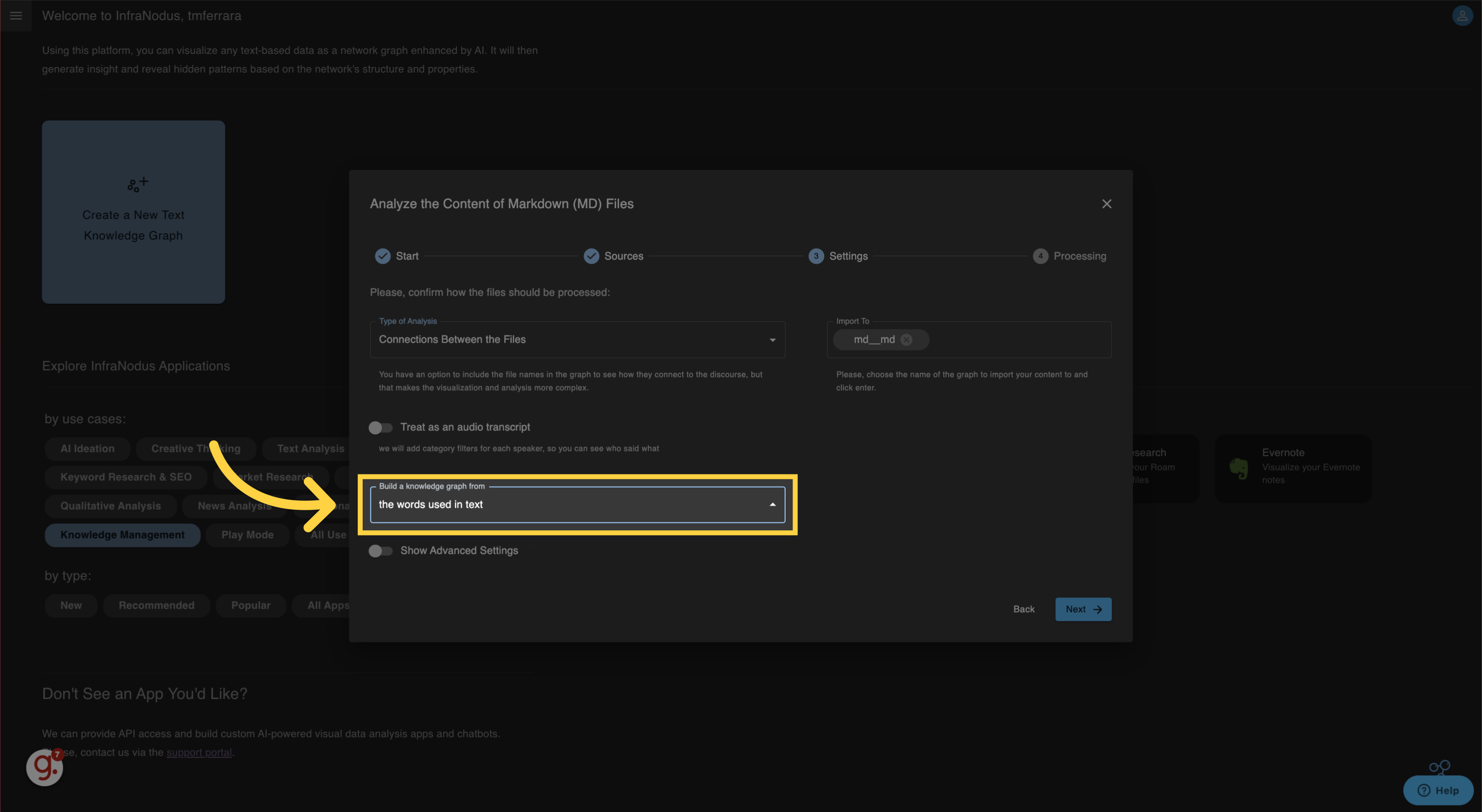Remove the md__md graph chip

tap(906, 339)
